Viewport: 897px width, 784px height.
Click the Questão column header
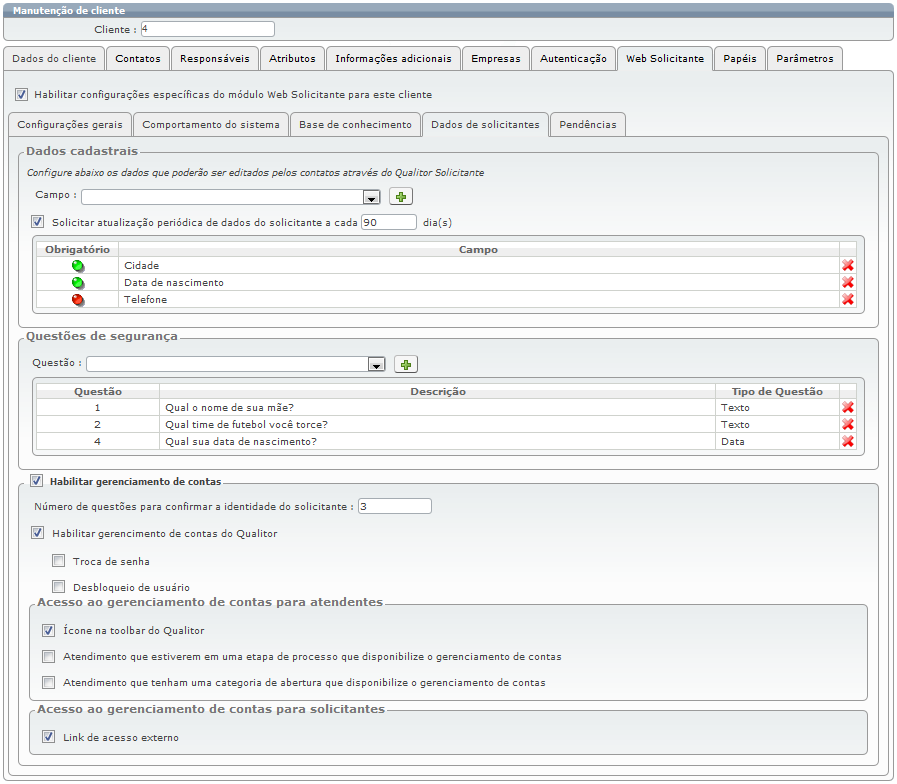98,391
